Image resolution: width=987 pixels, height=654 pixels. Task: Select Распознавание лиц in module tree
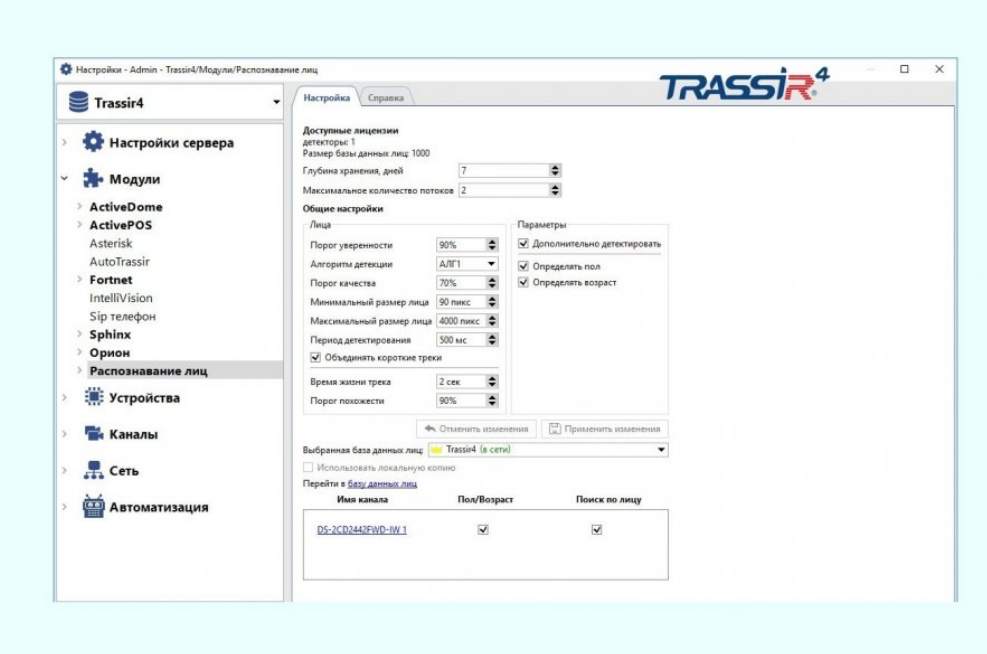(x=148, y=371)
